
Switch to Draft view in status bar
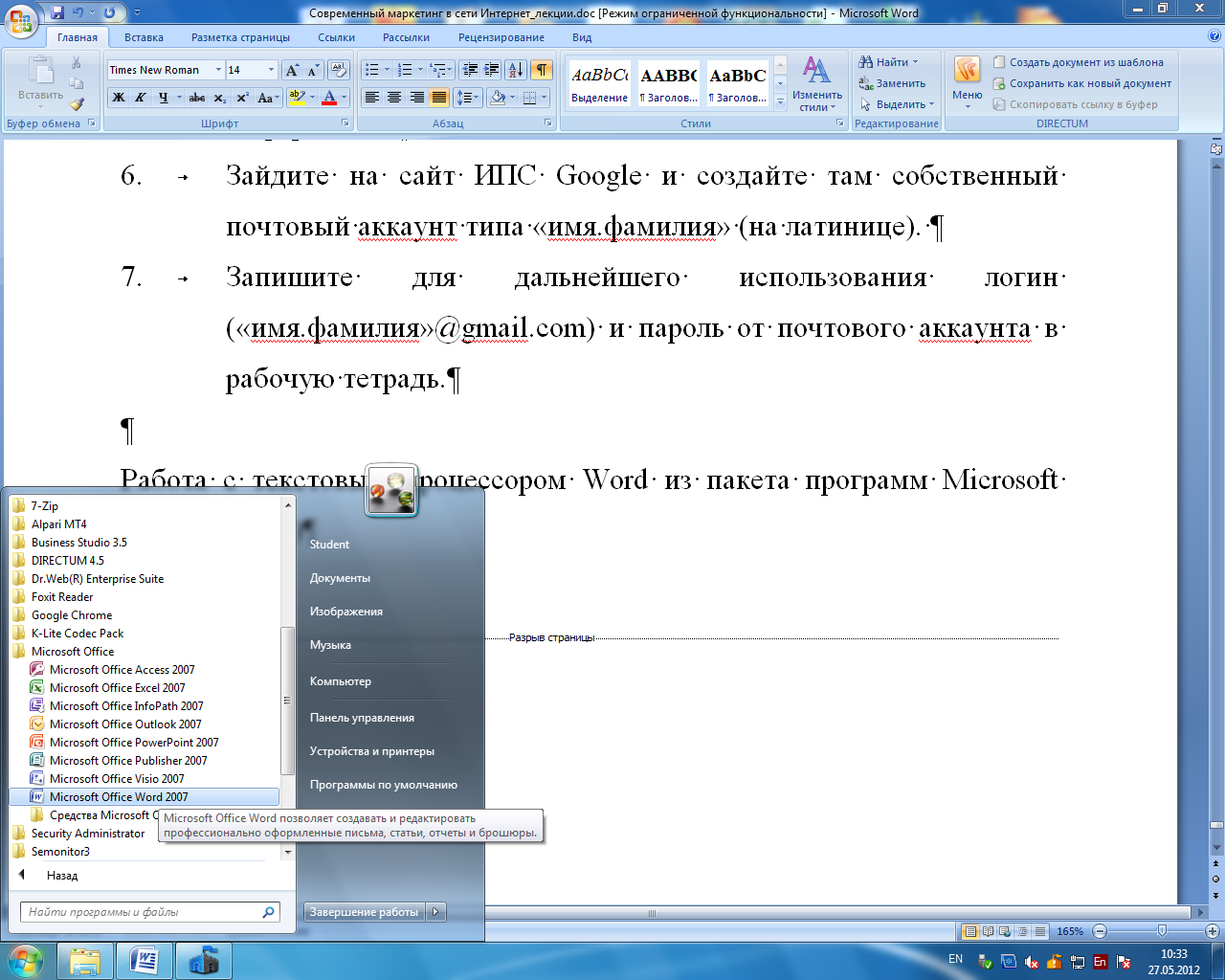[1039, 931]
